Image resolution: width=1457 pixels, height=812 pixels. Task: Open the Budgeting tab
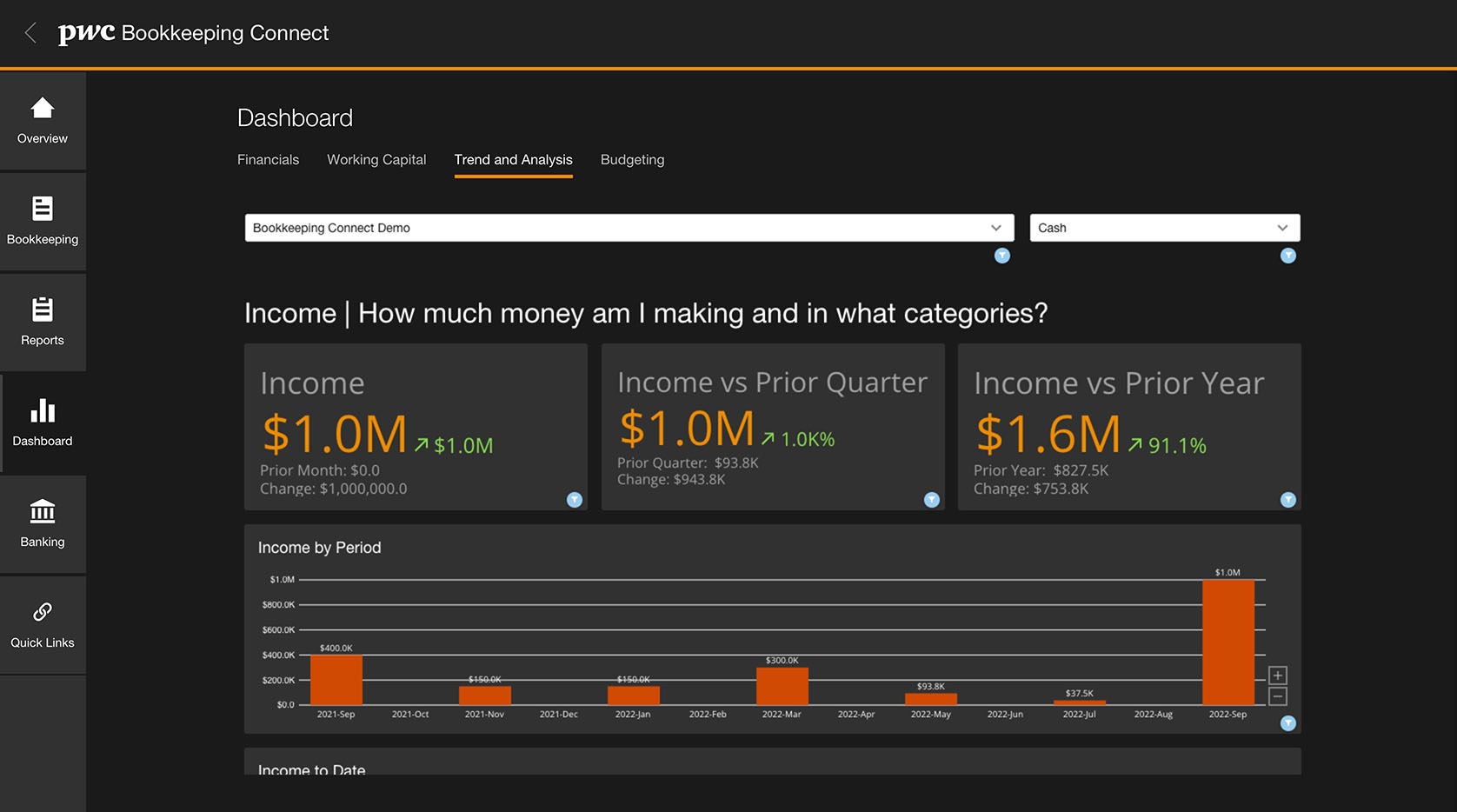click(632, 160)
